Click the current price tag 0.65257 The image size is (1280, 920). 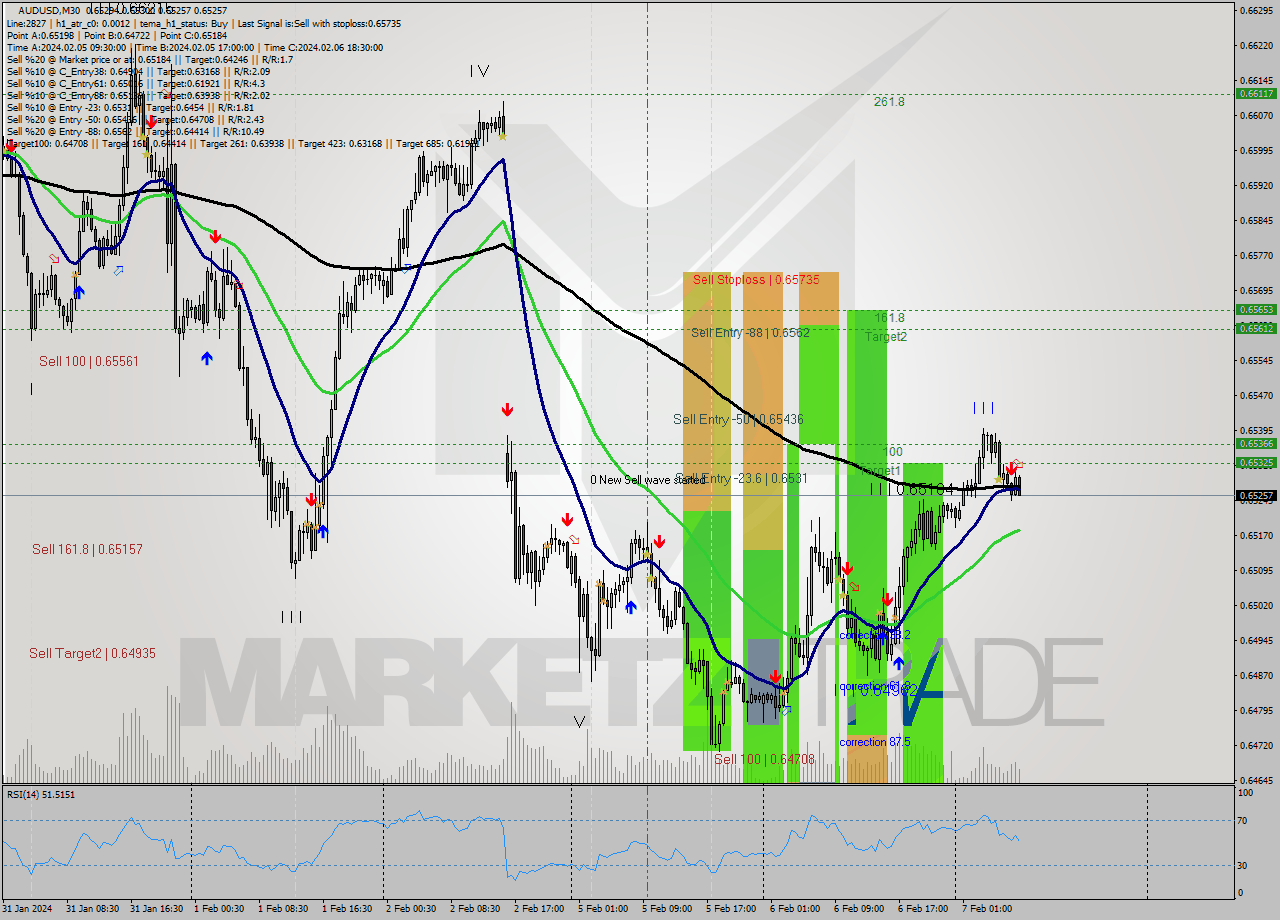tap(1256, 495)
